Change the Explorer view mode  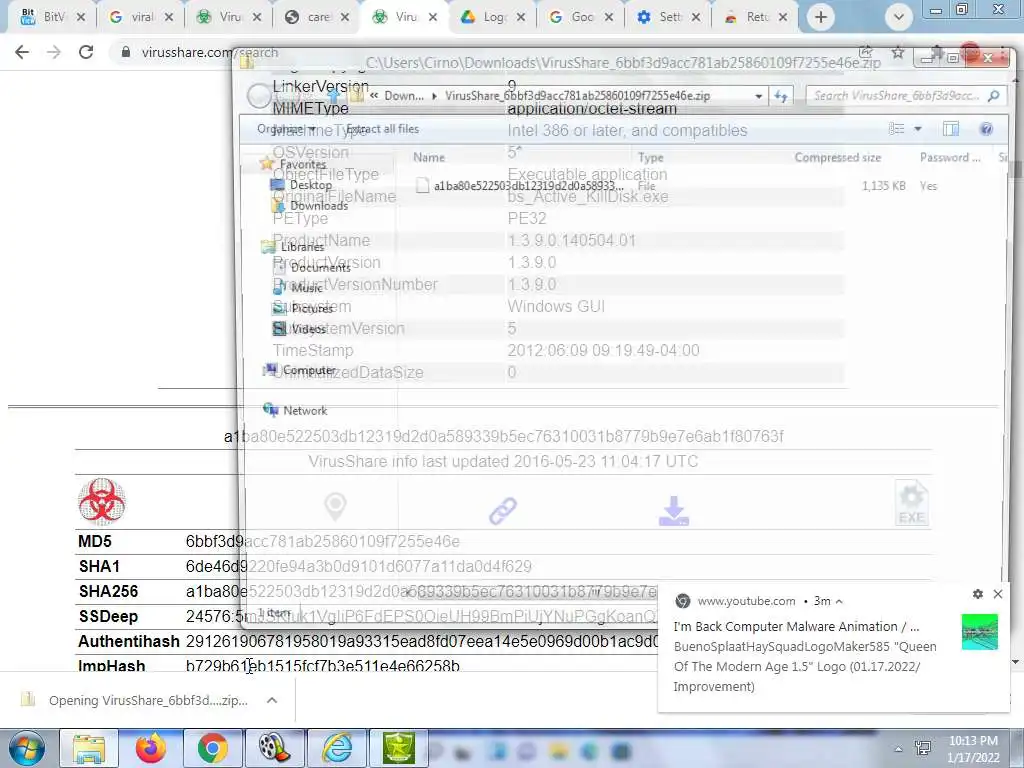(x=897, y=129)
